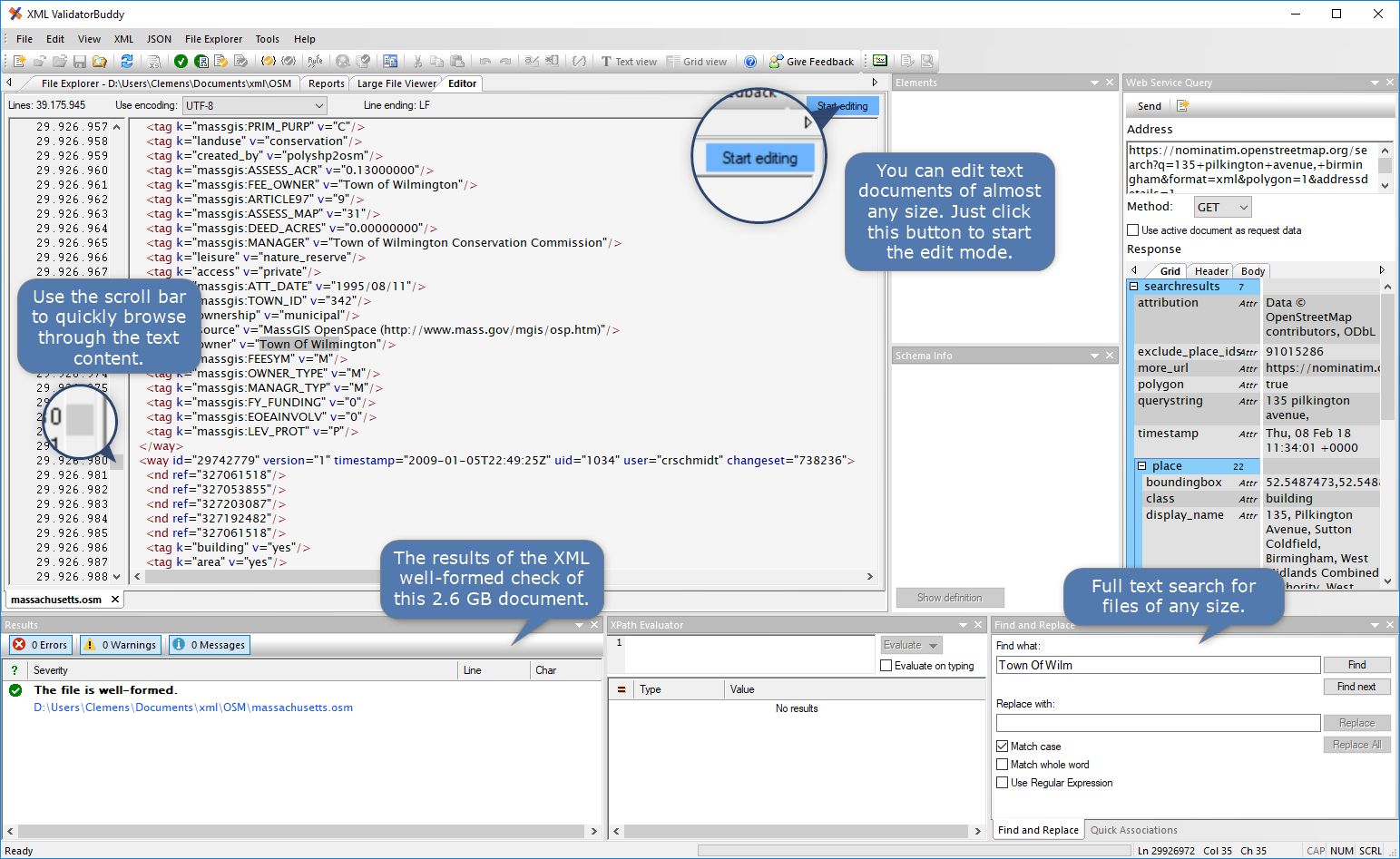Click the orange JSON check braces icon

click(269, 61)
